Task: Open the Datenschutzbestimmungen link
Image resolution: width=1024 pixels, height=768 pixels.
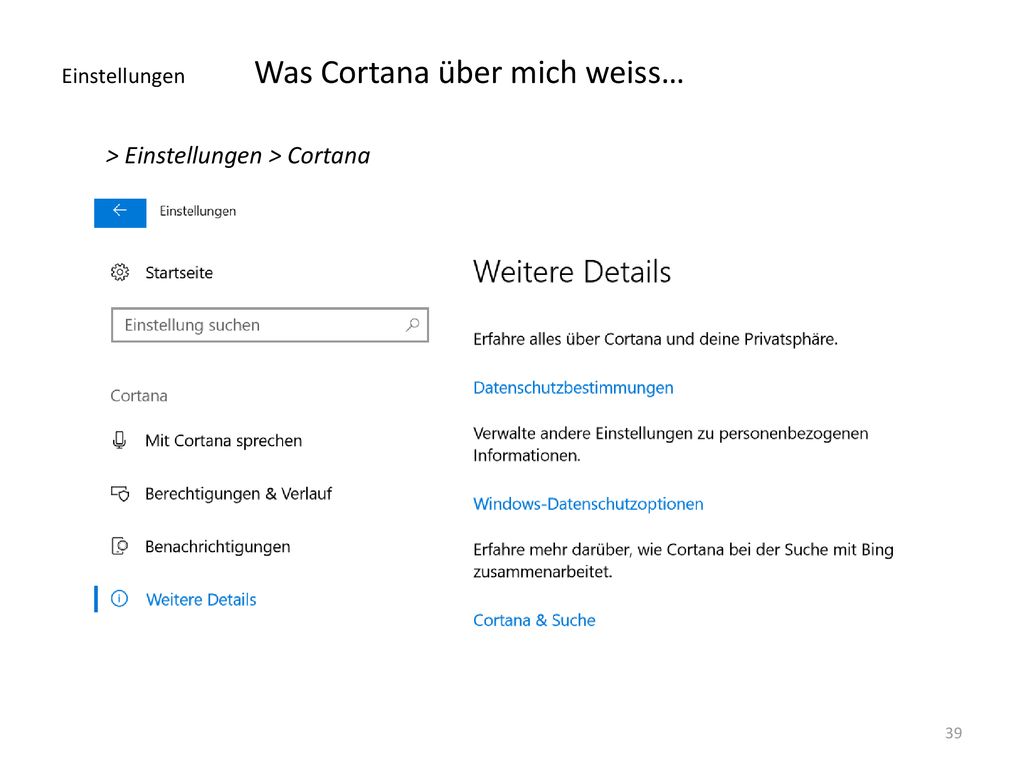Action: (x=573, y=388)
